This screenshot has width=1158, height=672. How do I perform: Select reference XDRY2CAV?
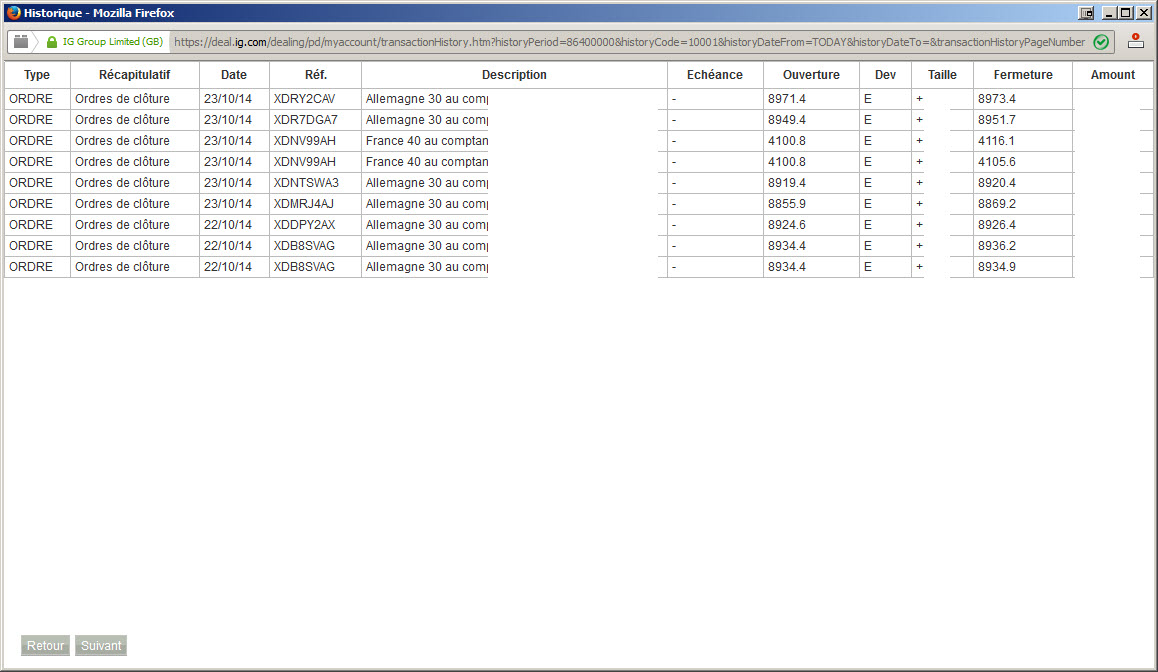(304, 99)
